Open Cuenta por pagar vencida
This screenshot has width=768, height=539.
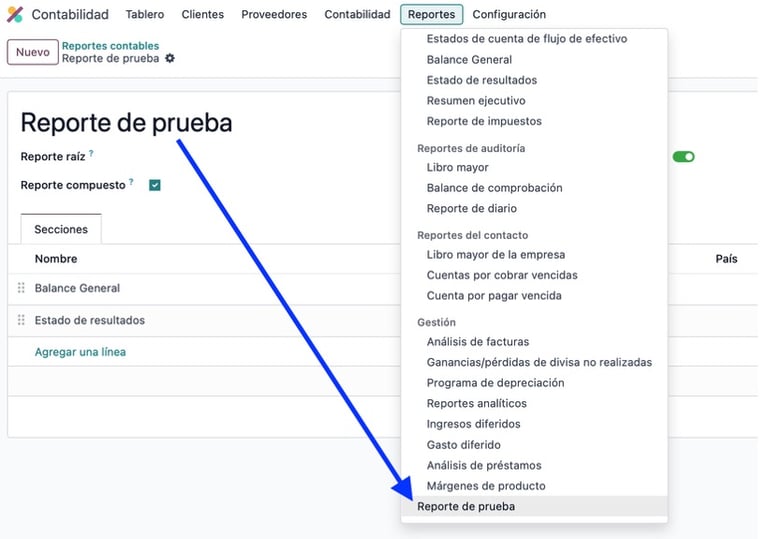(x=494, y=295)
